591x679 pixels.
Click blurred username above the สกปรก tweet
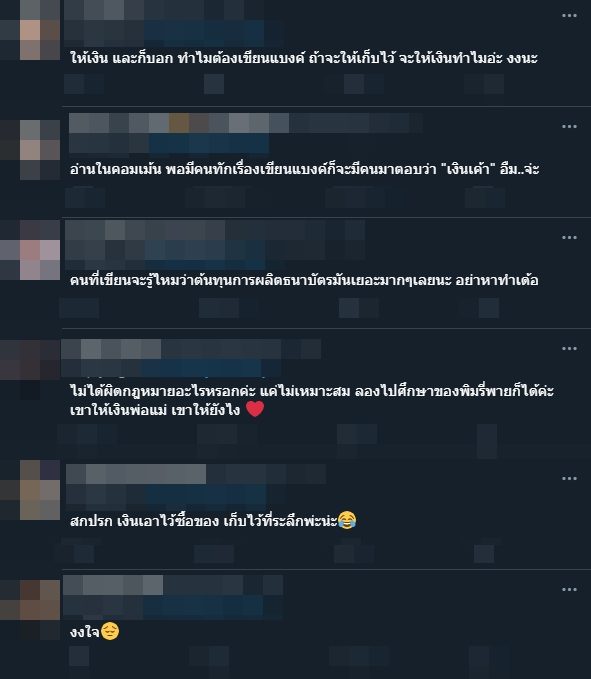[136, 474]
